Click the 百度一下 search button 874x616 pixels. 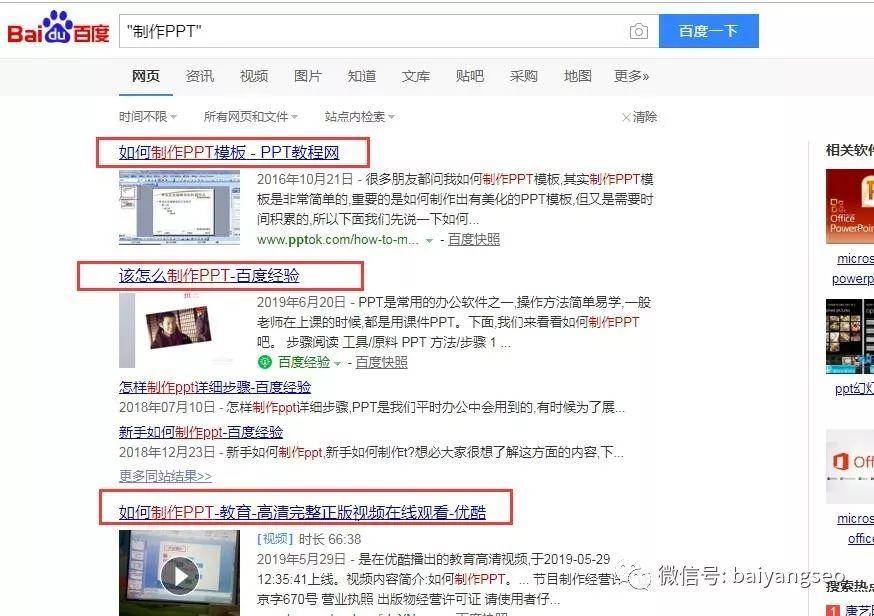coord(708,31)
